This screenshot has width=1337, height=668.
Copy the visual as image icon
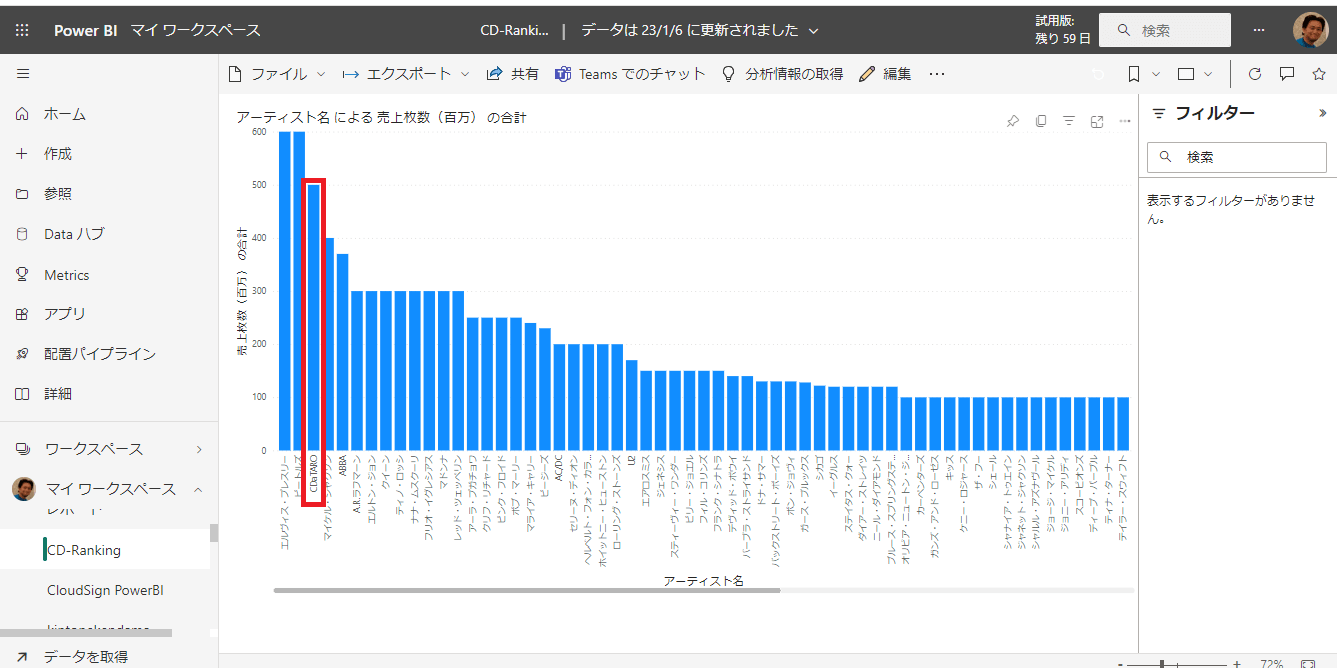coord(1041,121)
